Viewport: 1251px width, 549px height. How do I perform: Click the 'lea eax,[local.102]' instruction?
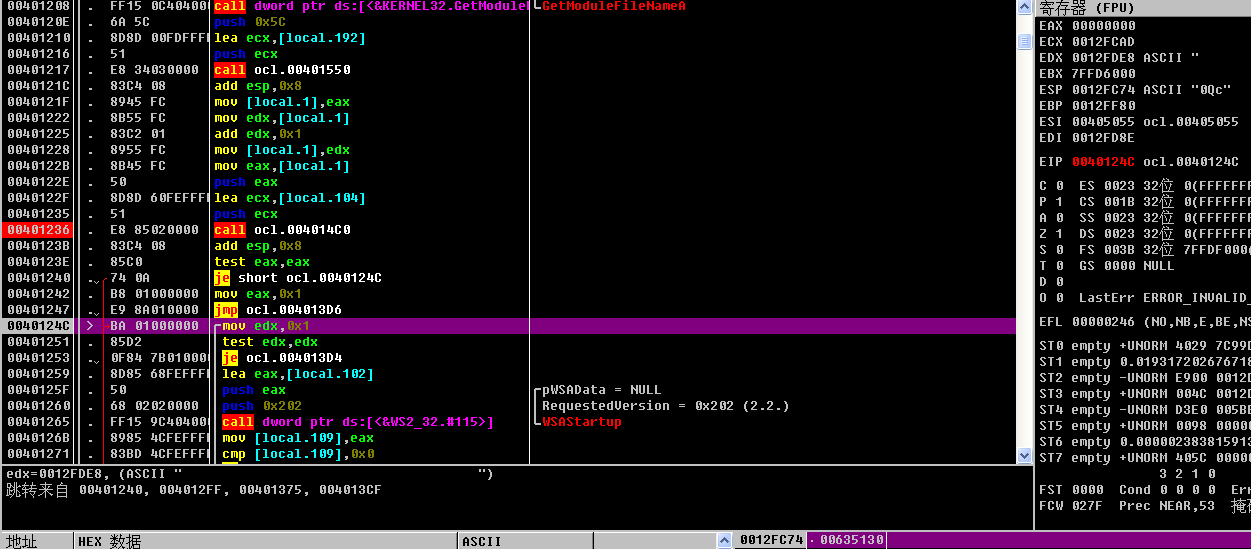(x=298, y=374)
